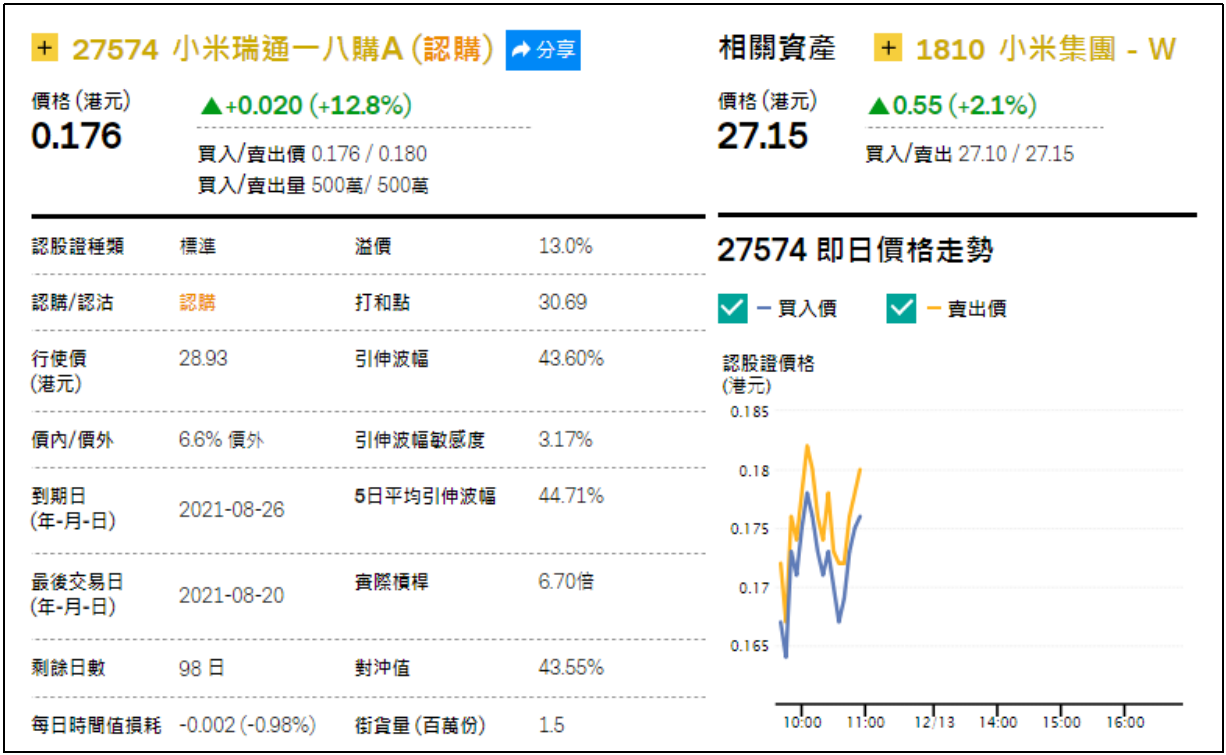Click the 引伸波幅 value 43.60%
The height and width of the screenshot is (755, 1226).
tap(571, 358)
